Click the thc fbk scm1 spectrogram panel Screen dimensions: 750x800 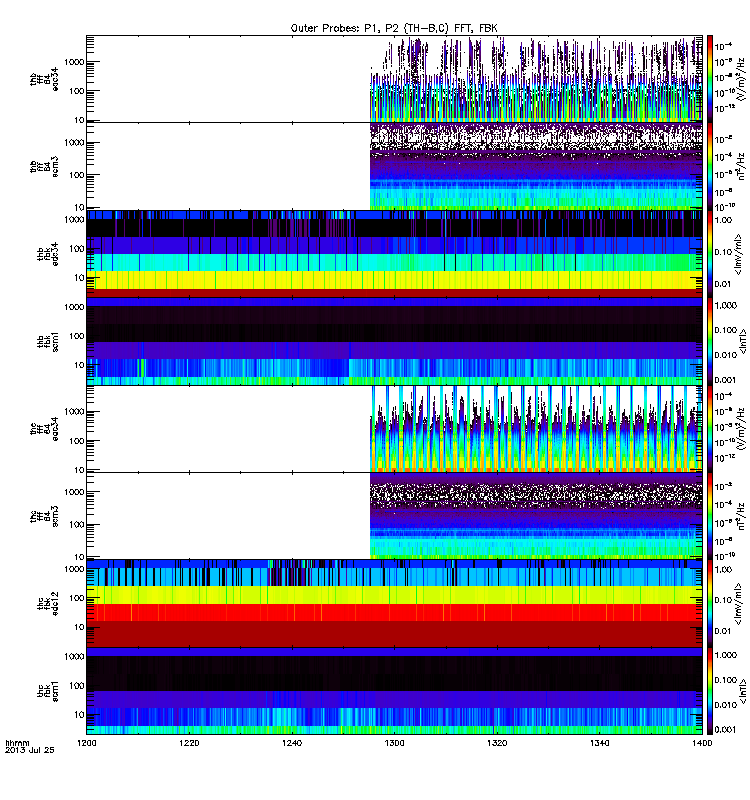coord(394,691)
